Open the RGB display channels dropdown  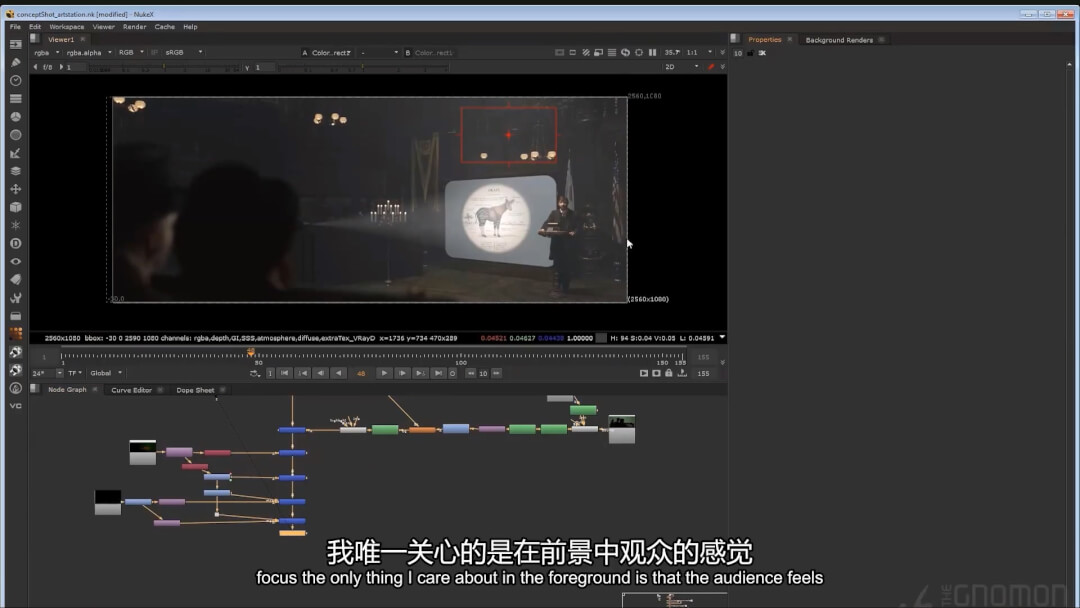tap(131, 52)
